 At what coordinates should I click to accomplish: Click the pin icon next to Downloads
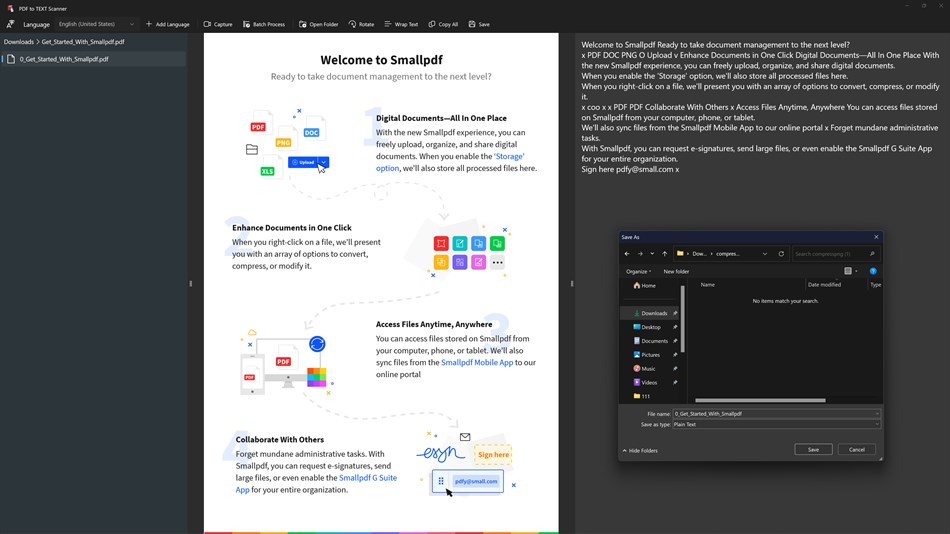click(x=675, y=313)
